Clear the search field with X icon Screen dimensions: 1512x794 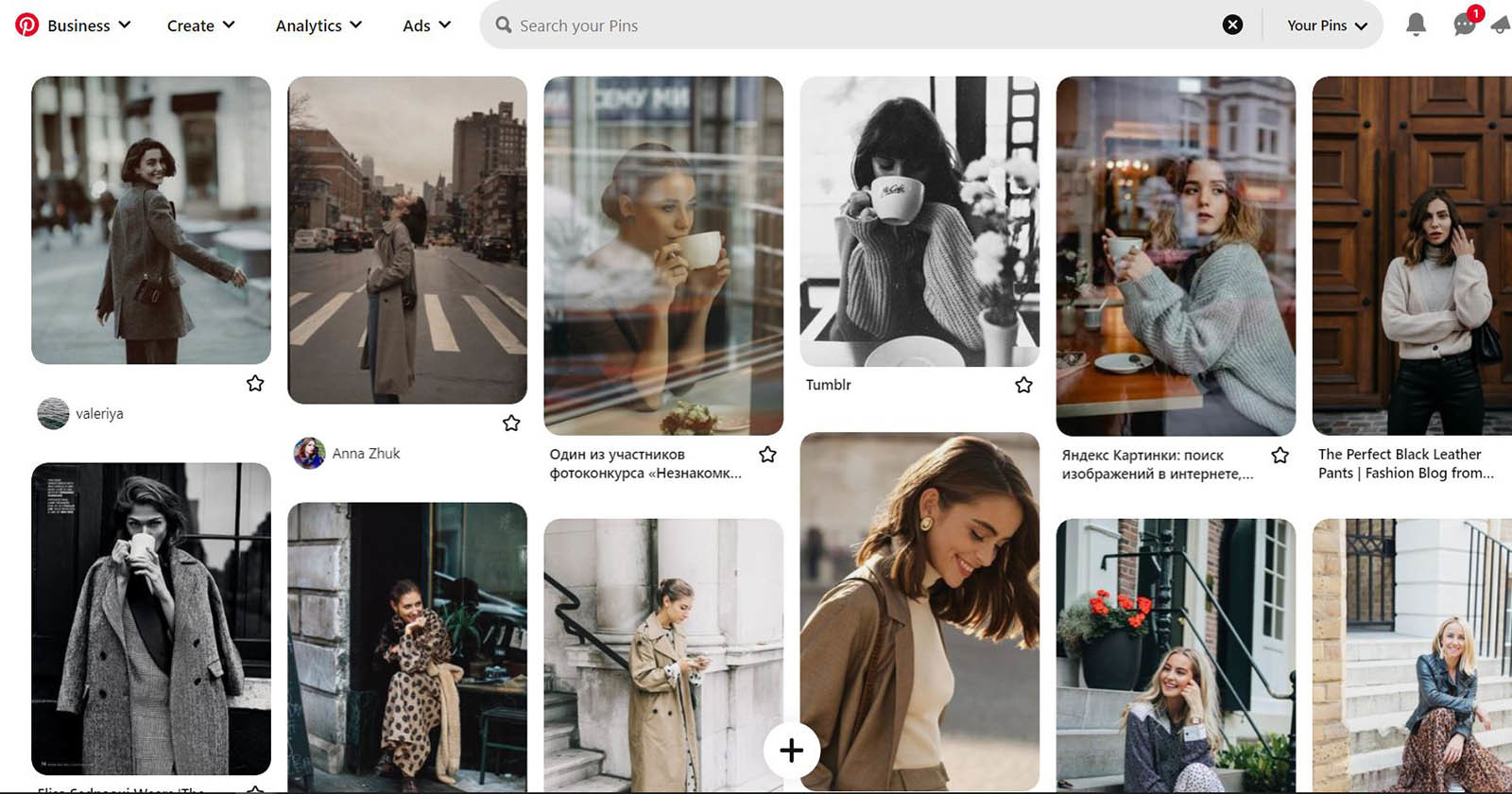(x=1232, y=25)
